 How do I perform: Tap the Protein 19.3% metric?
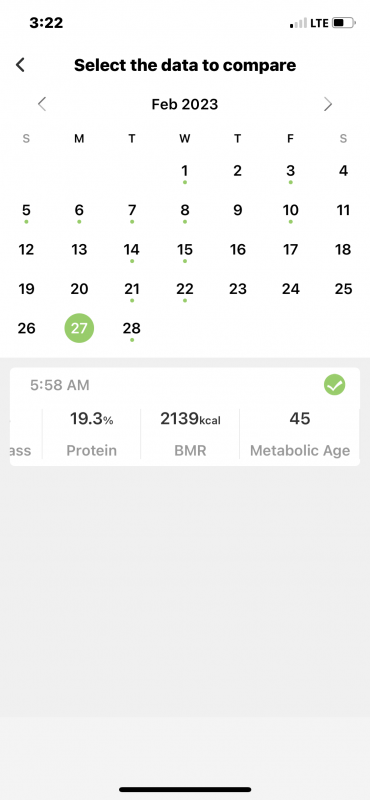point(91,433)
